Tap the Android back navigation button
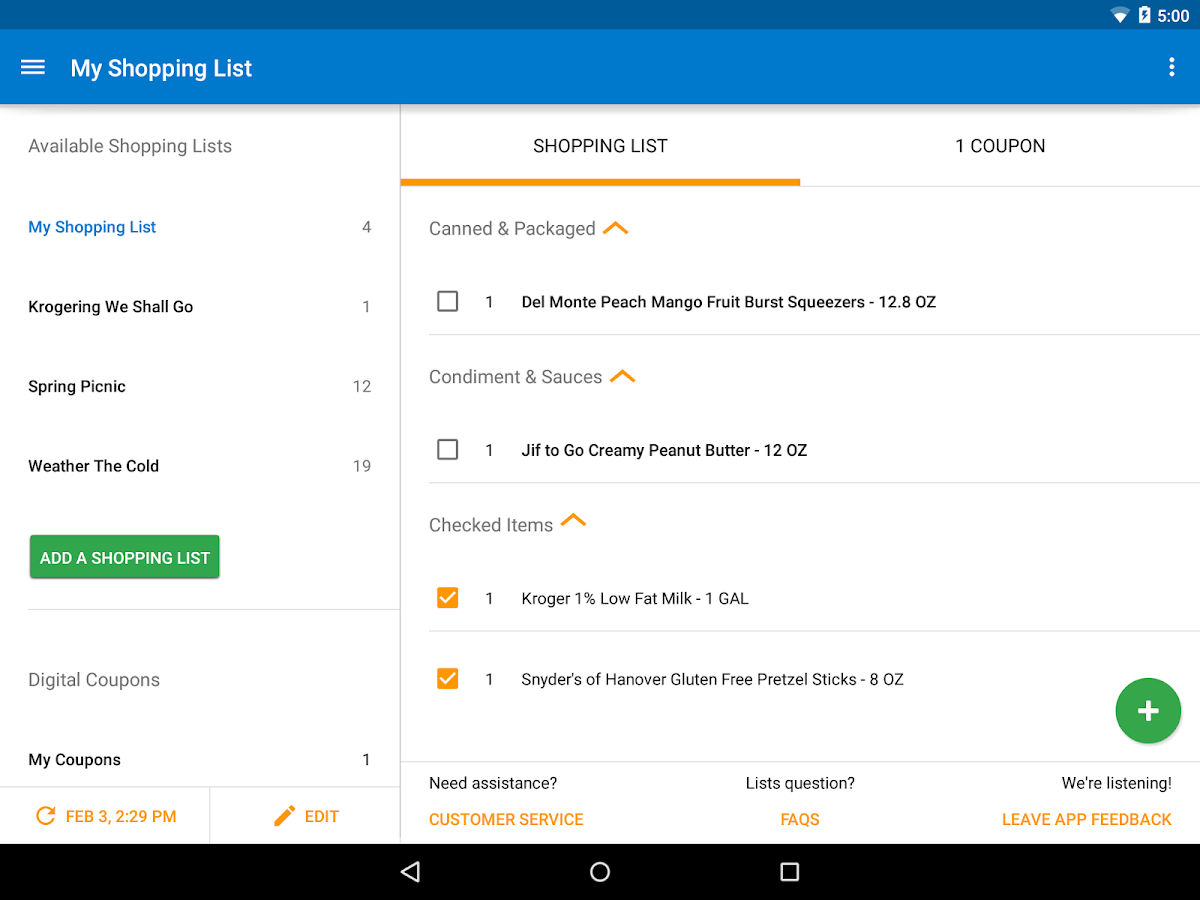The height and width of the screenshot is (900, 1200). click(410, 872)
